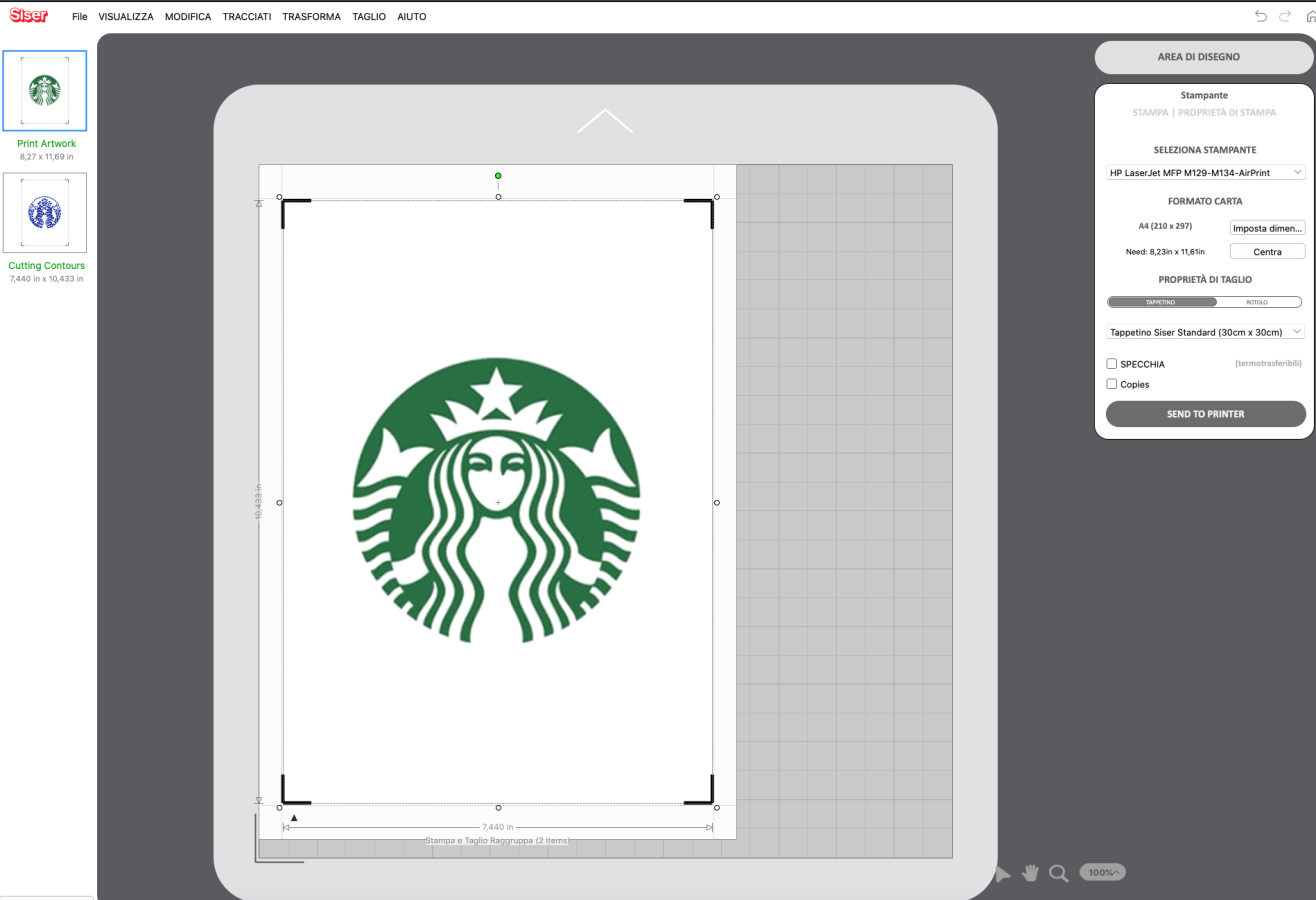The width and height of the screenshot is (1316, 900).
Task: Click the (termotrasferibili) note
Action: (1268, 363)
